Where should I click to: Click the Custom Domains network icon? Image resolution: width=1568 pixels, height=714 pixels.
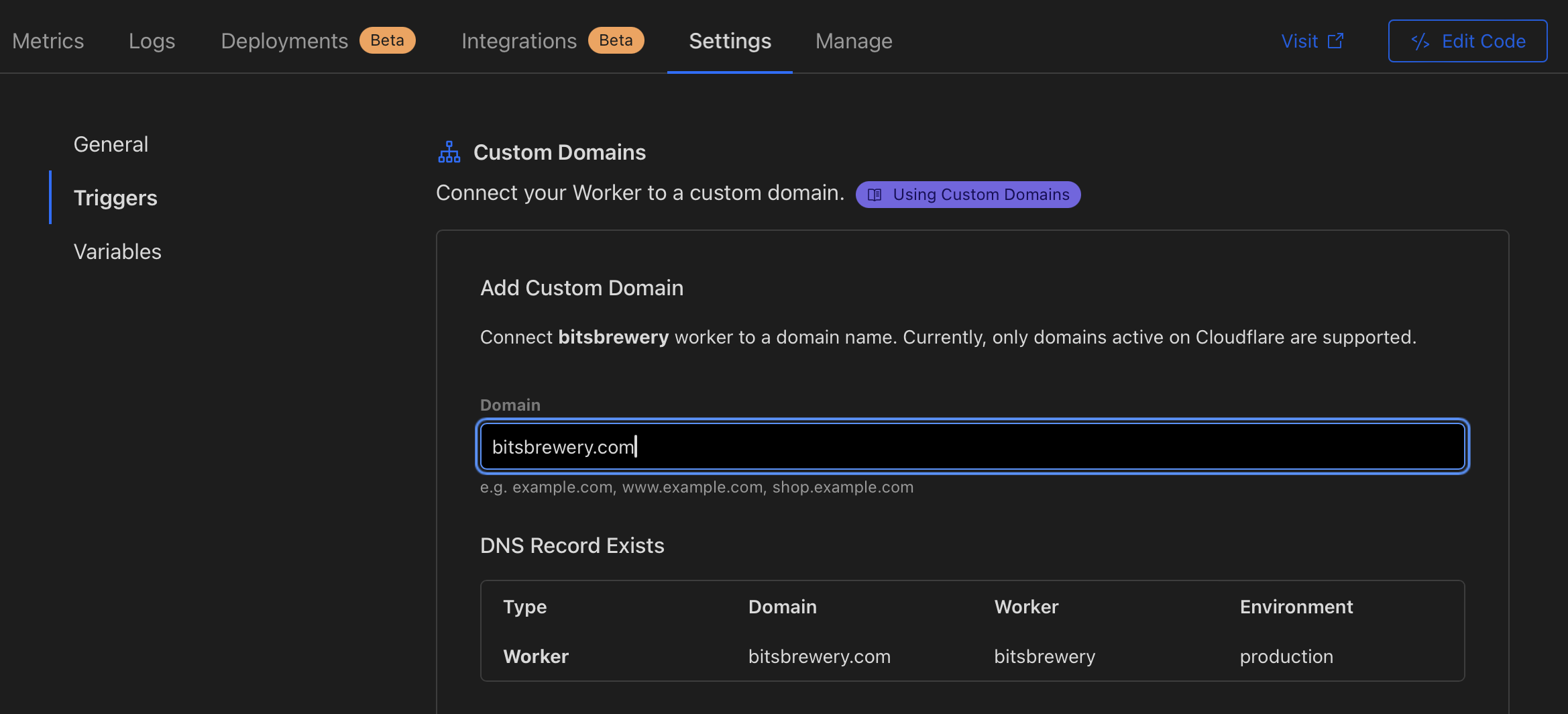click(449, 152)
